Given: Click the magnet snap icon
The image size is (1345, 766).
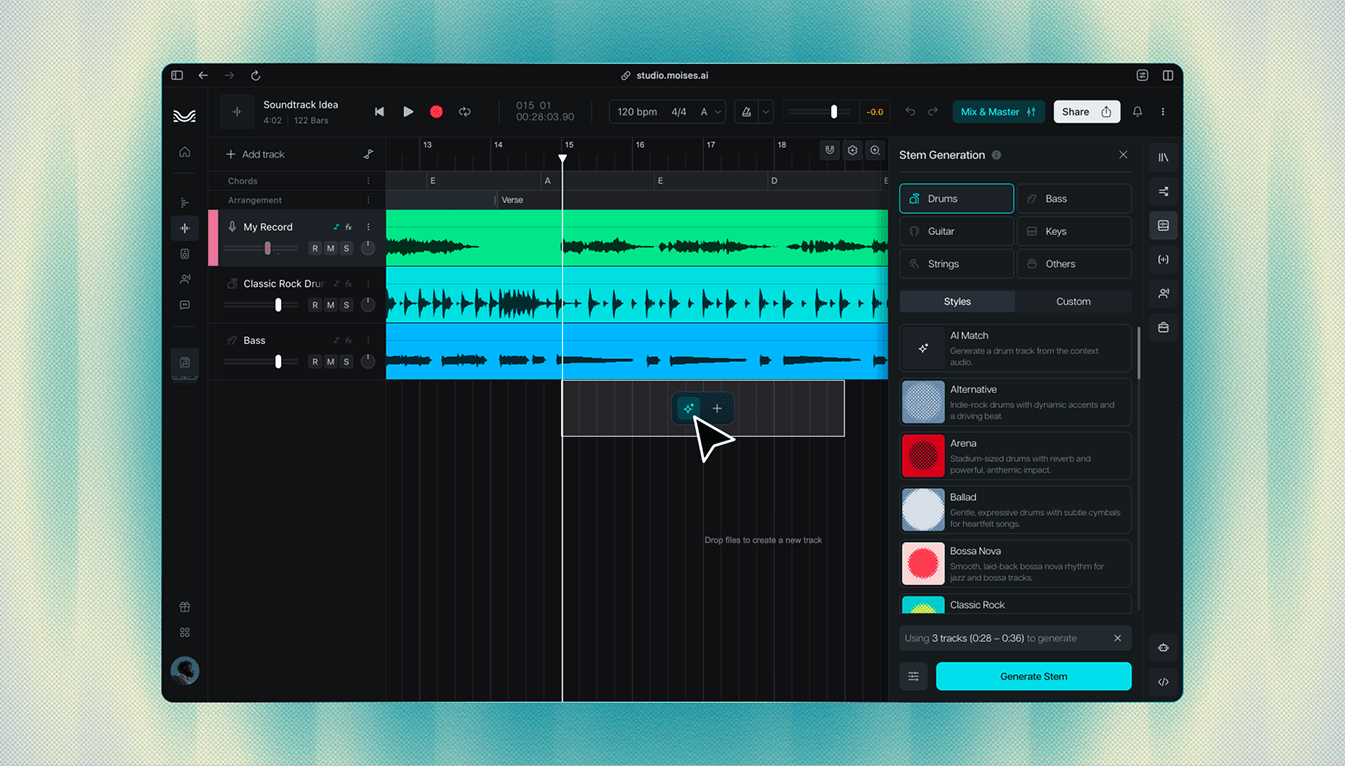Looking at the screenshot, I should click(x=830, y=150).
